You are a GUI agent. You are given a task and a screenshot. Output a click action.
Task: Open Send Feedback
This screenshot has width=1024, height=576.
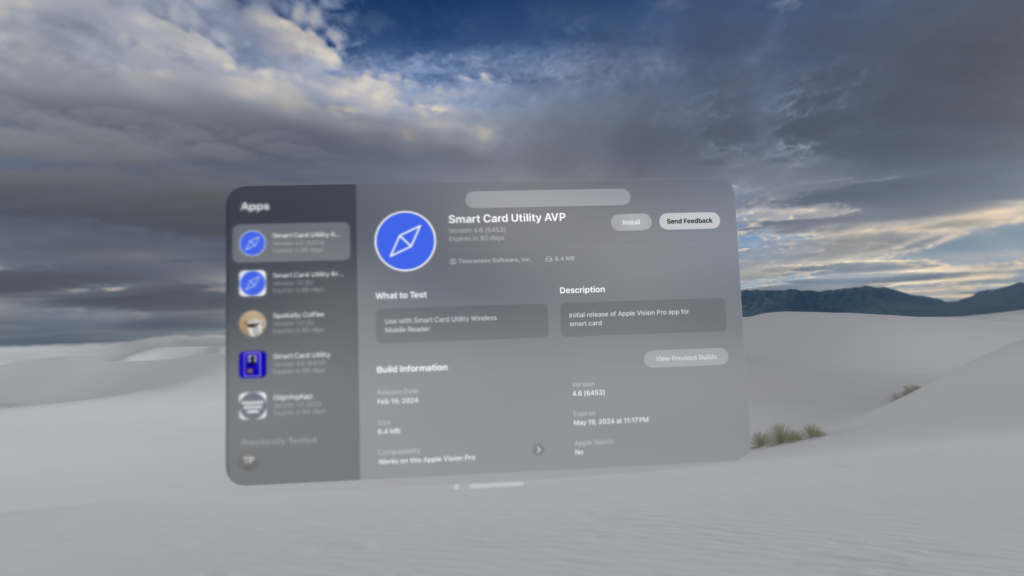(689, 221)
